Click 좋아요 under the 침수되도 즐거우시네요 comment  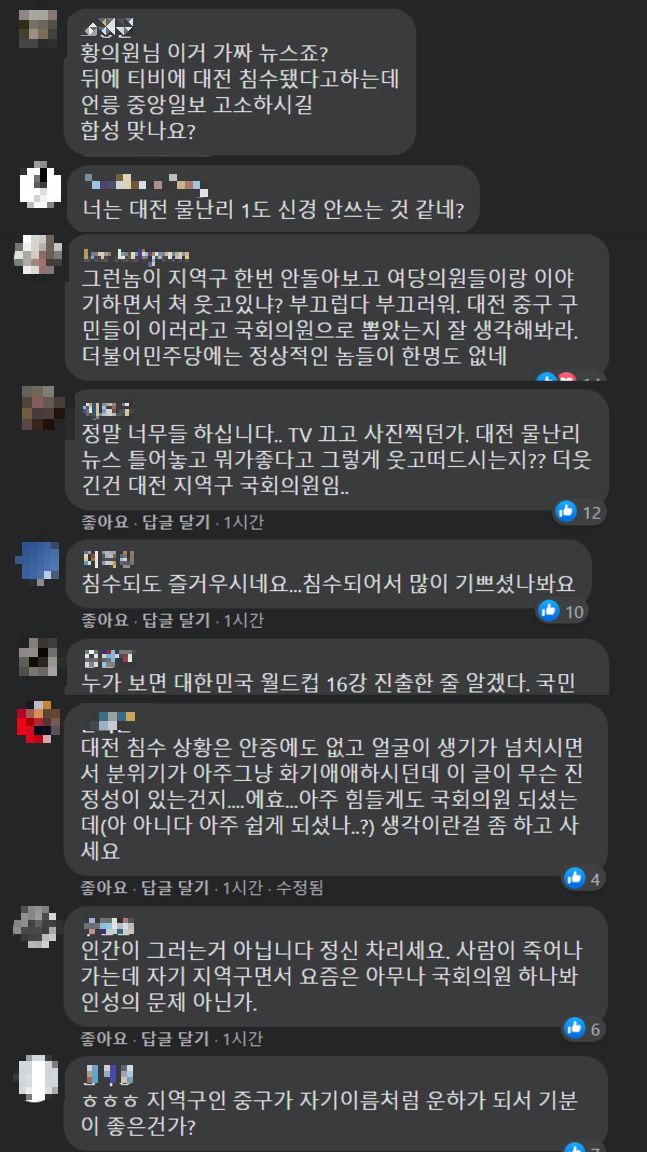[105, 620]
